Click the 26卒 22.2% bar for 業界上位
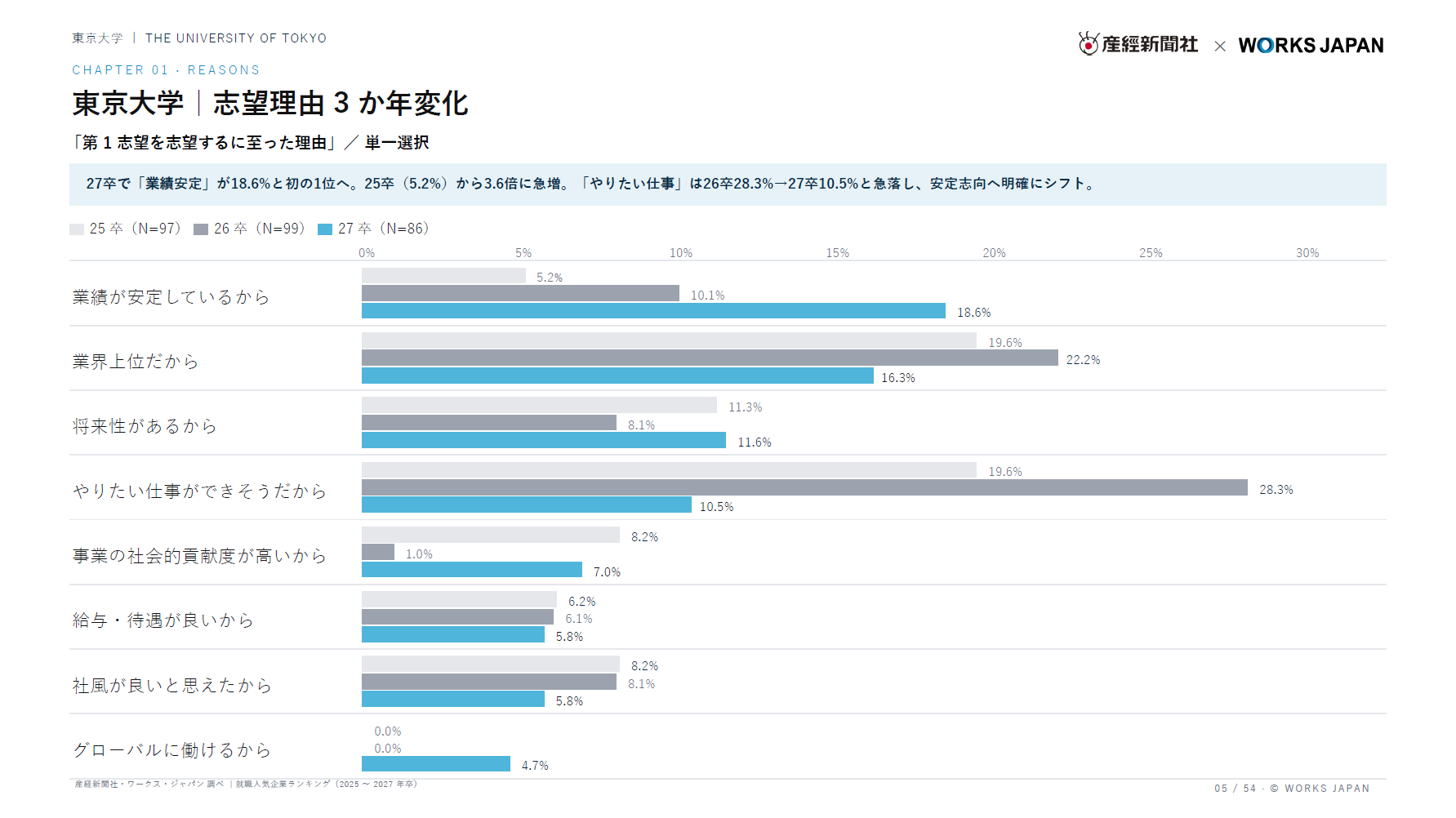The height and width of the screenshot is (818, 1456). click(710, 358)
